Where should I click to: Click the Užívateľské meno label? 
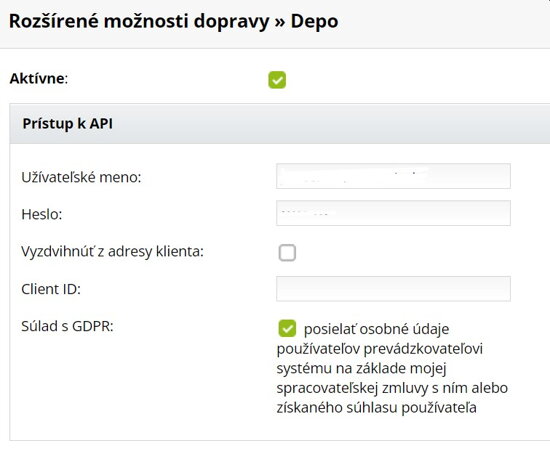tap(81, 177)
